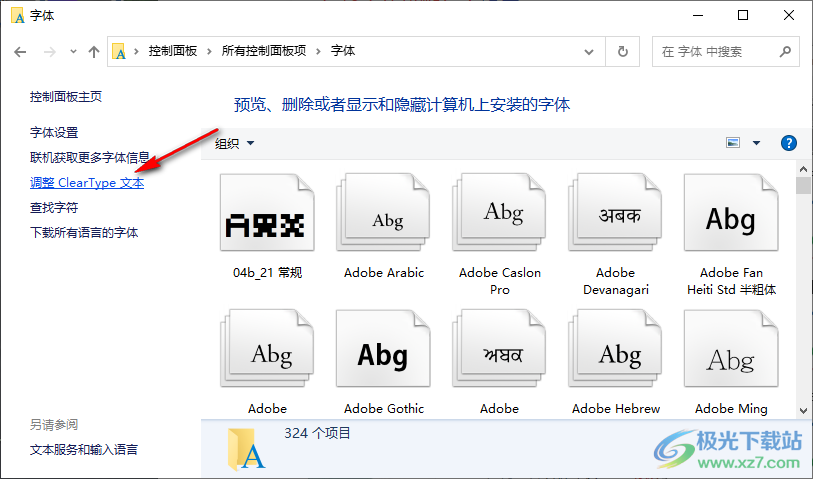Select the Adobe Devanagari font icon
Image resolution: width=813 pixels, height=479 pixels.
[615, 213]
